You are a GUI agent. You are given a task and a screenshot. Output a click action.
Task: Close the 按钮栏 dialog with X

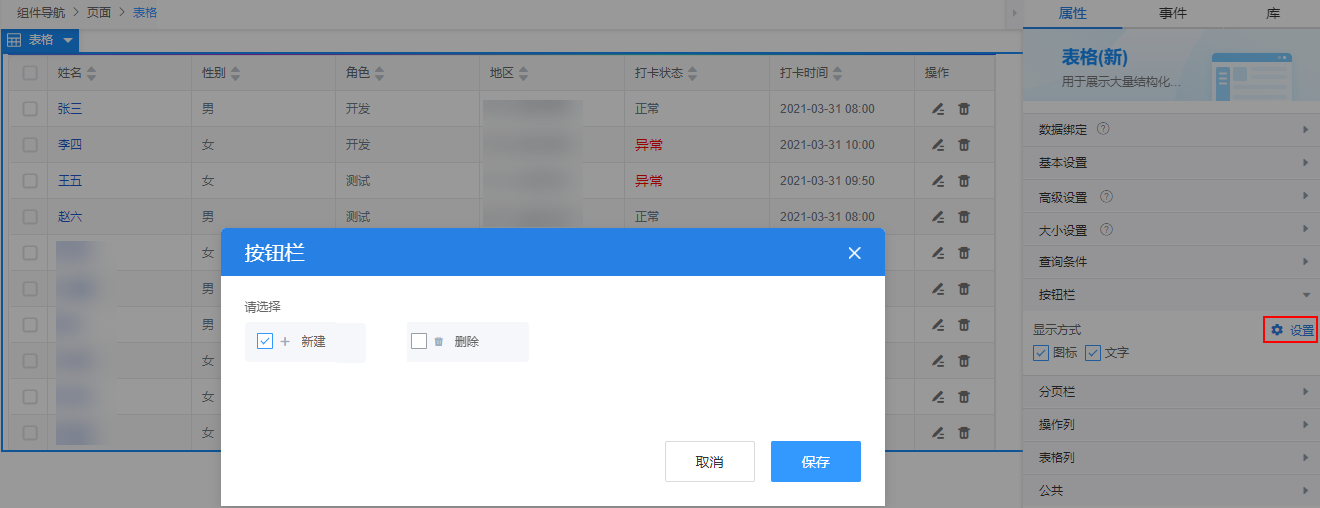tap(854, 253)
